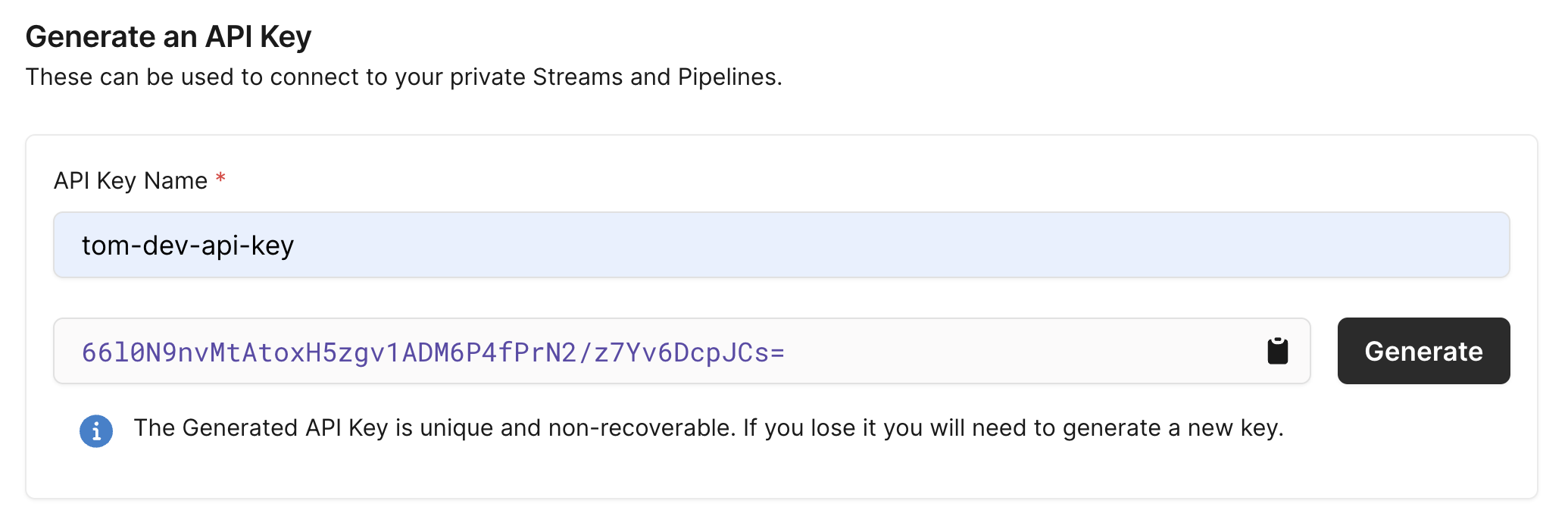Click the 'API Key Name' field label
The image size is (1568, 532).
point(130,181)
